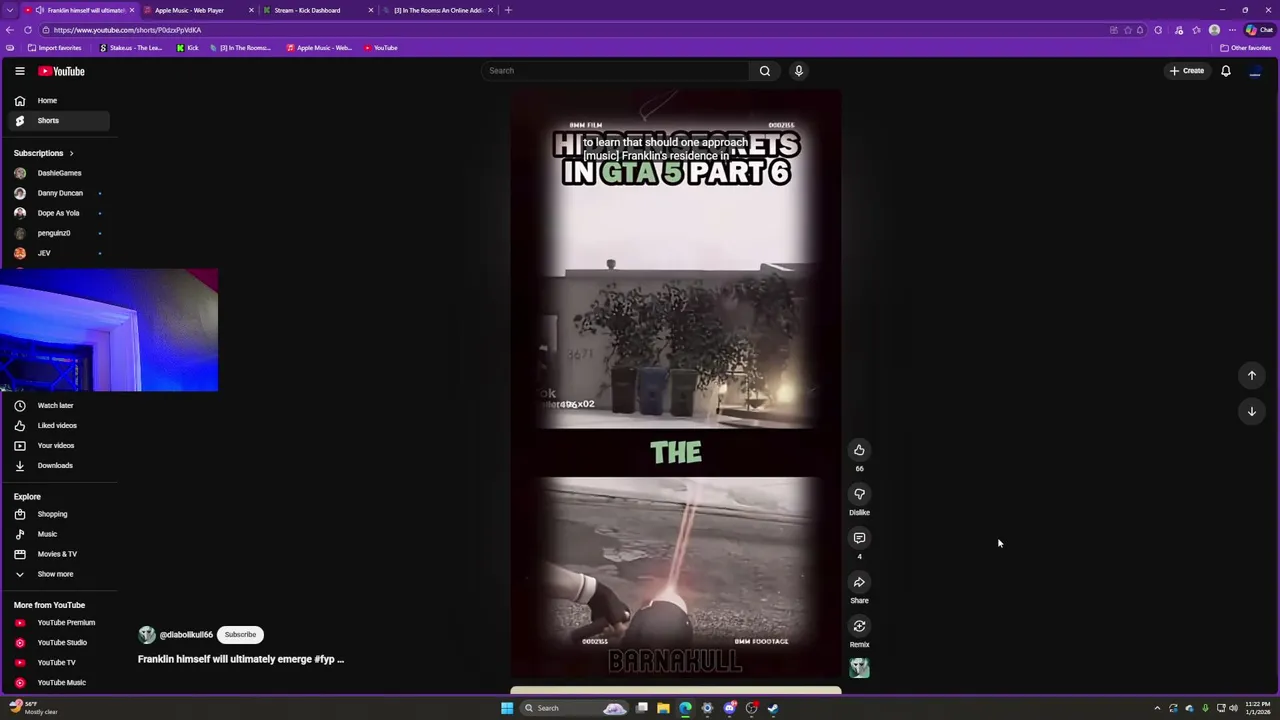The width and height of the screenshot is (1280, 720).
Task: Open Kick bookmark in favorites bar
Action: pyautogui.click(x=187, y=48)
